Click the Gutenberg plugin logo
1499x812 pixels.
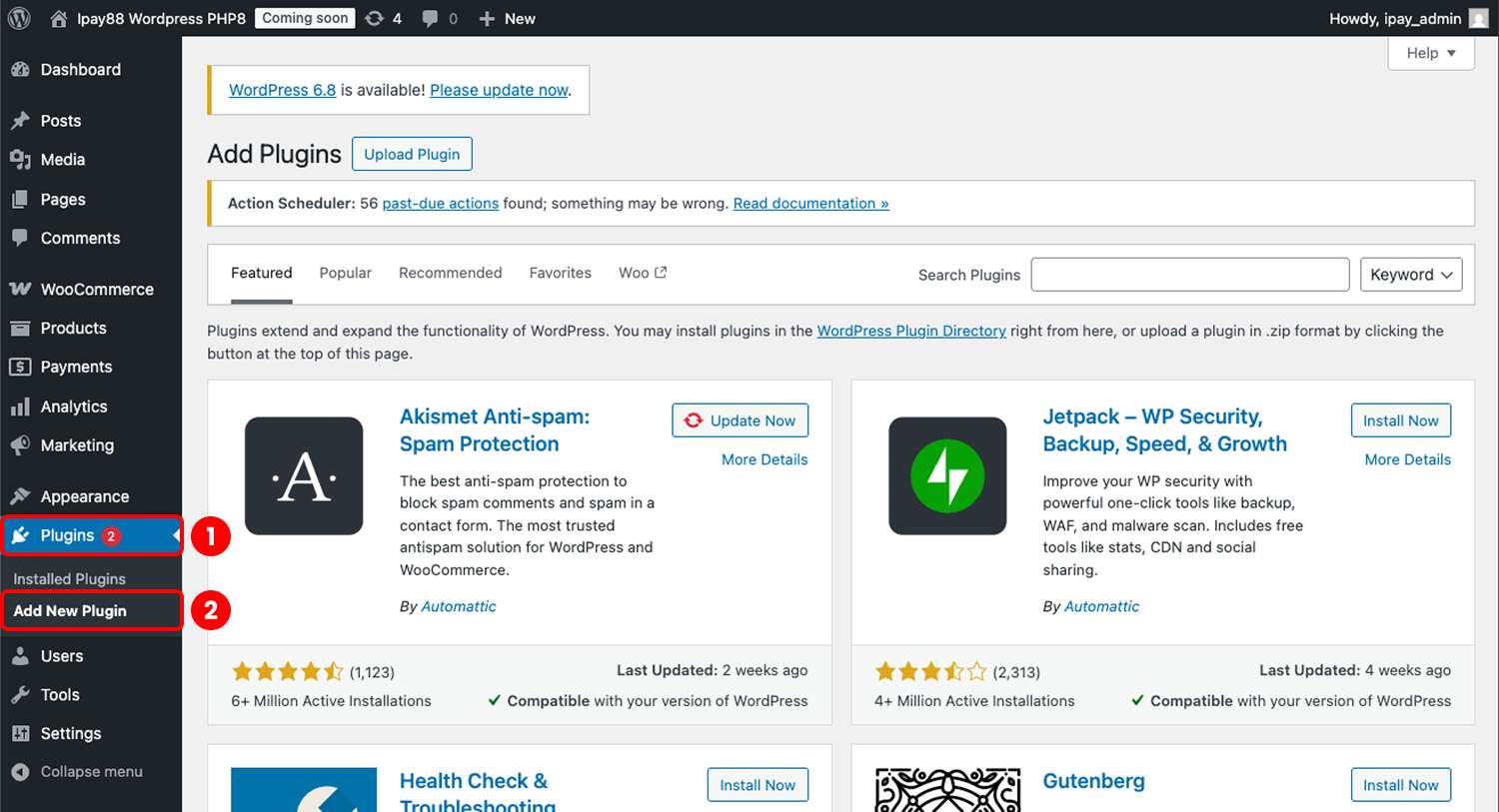[x=947, y=790]
